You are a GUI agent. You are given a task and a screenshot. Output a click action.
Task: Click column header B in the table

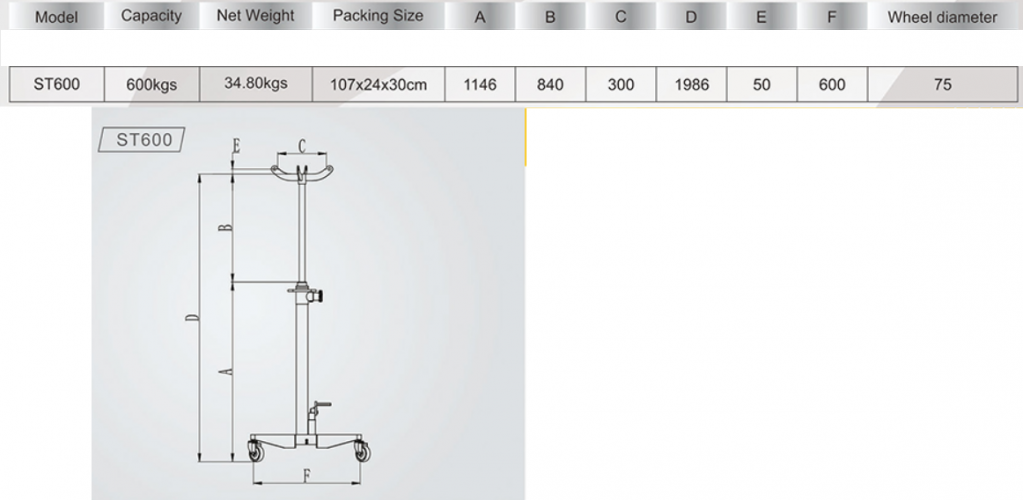point(551,16)
